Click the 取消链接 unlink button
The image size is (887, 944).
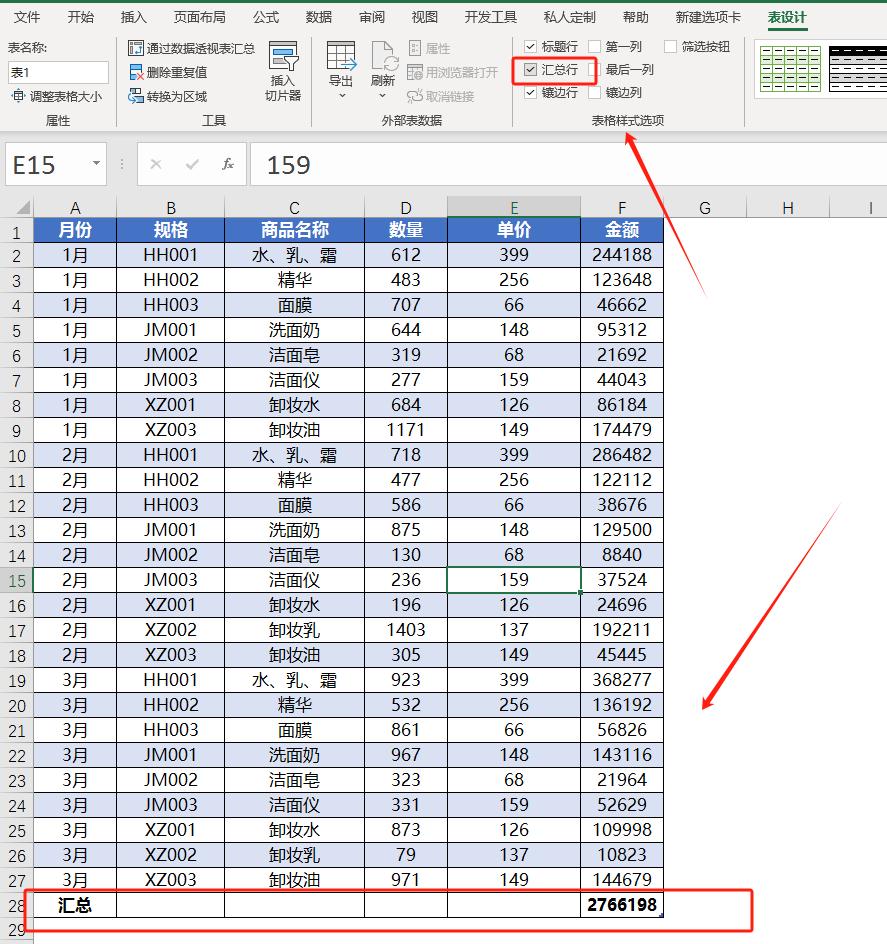pyautogui.click(x=441, y=96)
